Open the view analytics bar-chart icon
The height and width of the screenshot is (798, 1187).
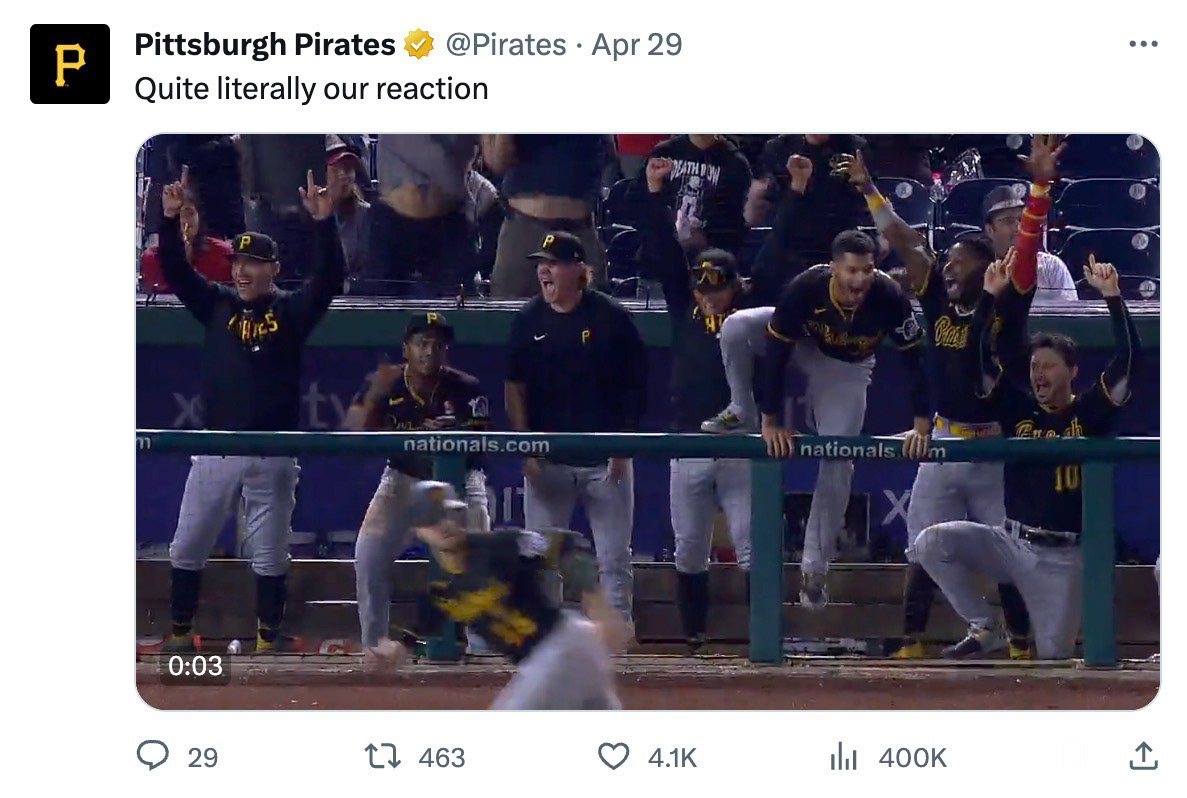click(x=843, y=757)
